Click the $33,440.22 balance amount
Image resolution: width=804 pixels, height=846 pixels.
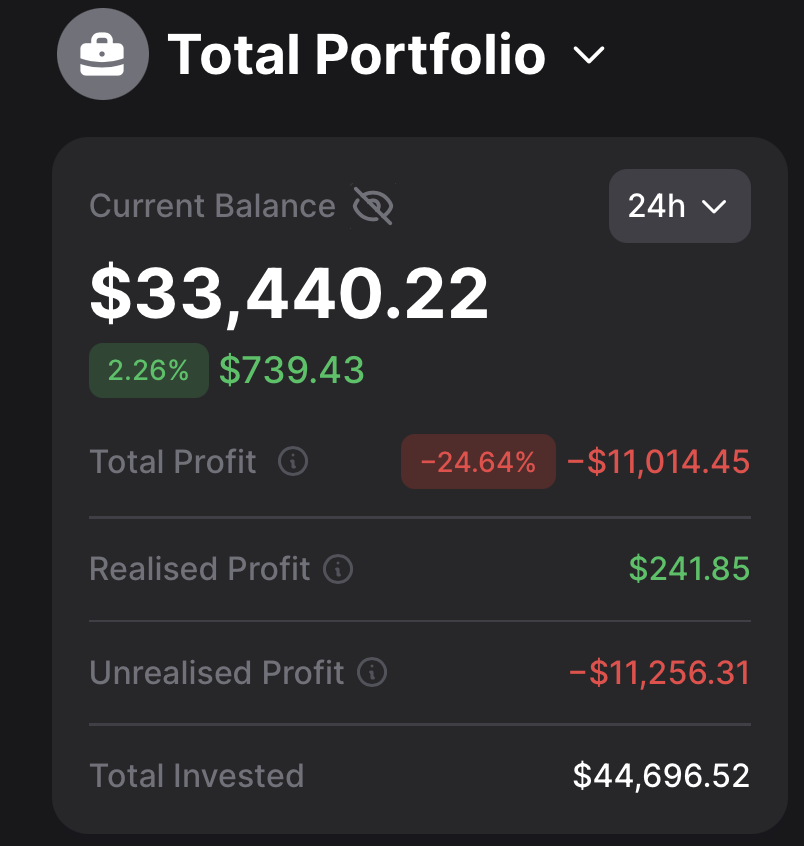click(x=289, y=294)
